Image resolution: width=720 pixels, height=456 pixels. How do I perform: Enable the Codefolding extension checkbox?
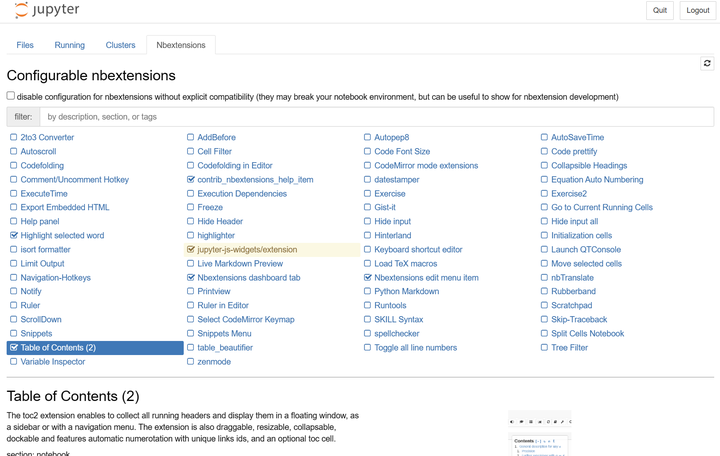[13, 166]
